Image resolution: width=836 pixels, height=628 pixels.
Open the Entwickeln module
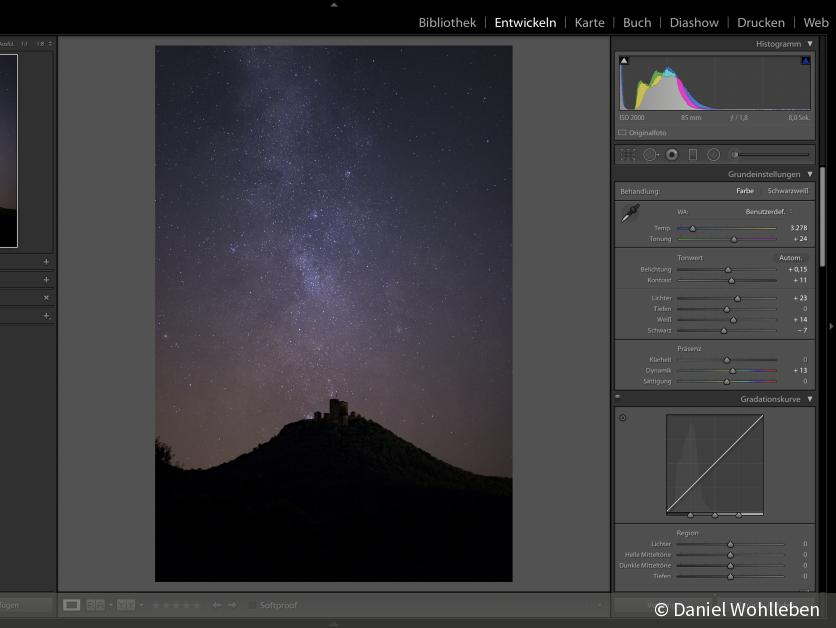525,22
